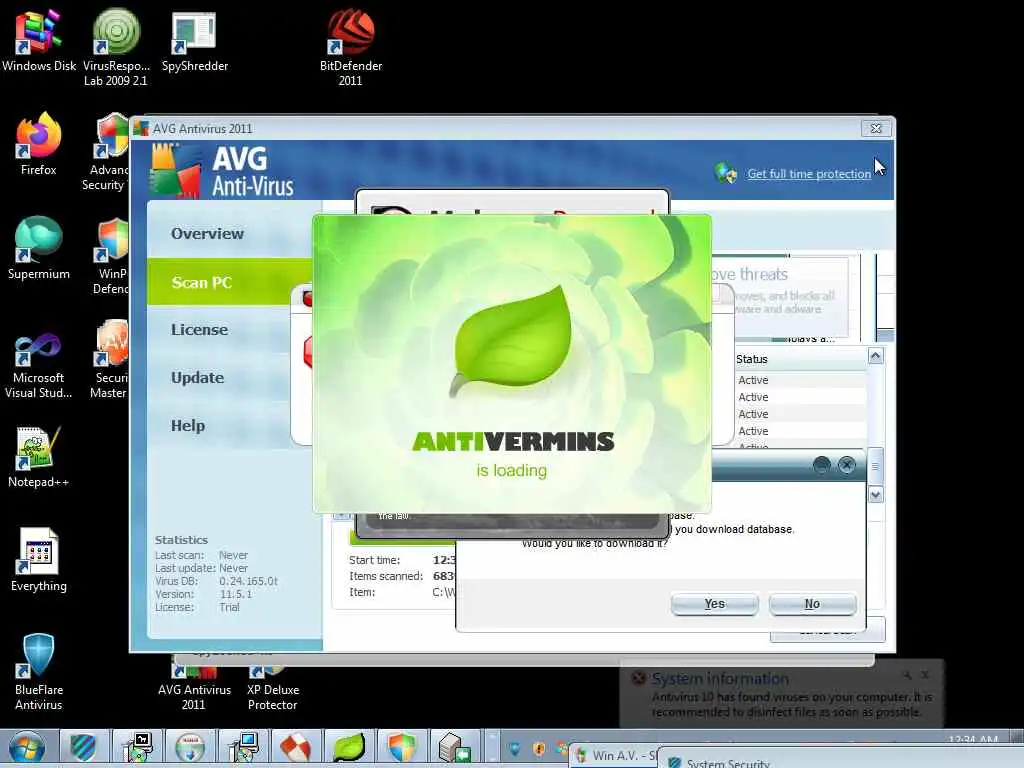Close the database download dialog
This screenshot has width=1024, height=768.
pyautogui.click(x=846, y=464)
